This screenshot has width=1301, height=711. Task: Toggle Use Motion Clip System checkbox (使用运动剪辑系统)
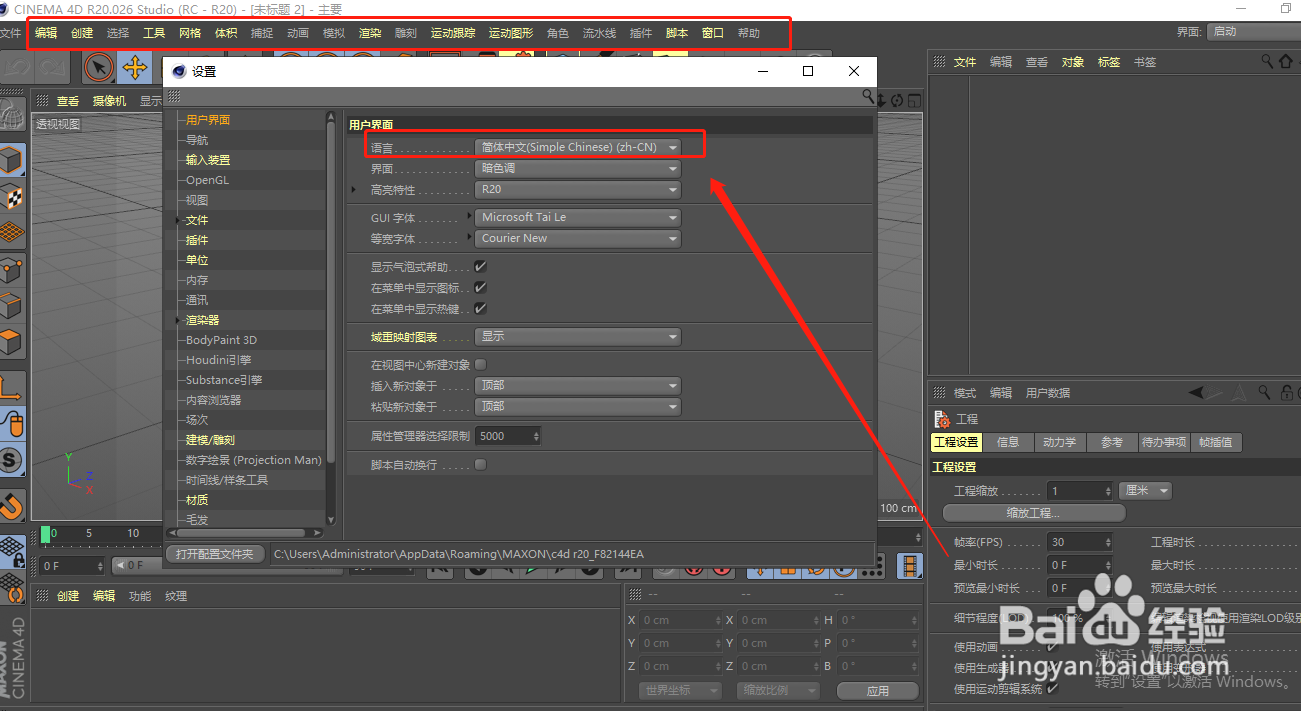click(1053, 689)
